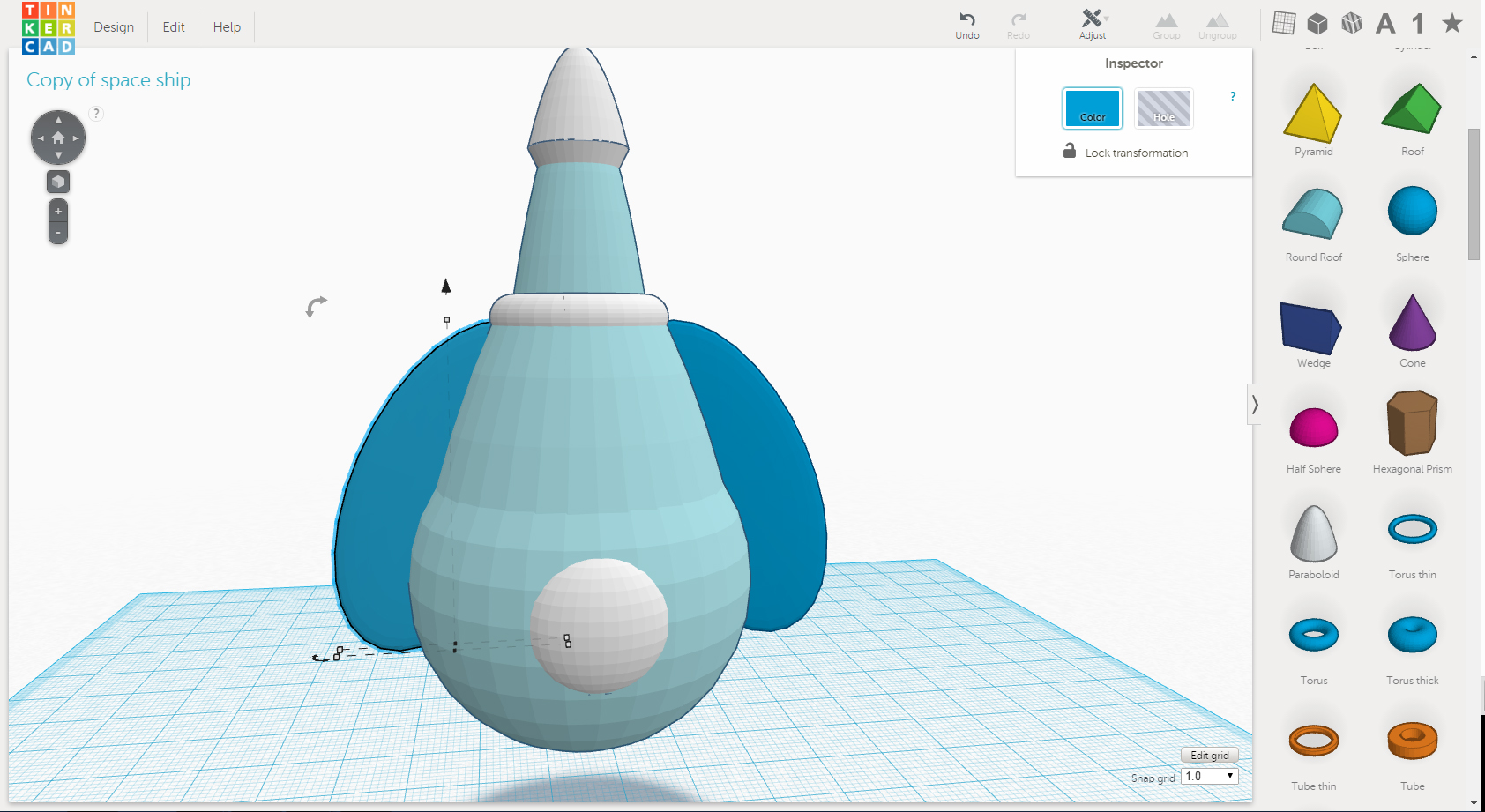1485x812 pixels.
Task: Select the Wedge shape
Action: (1312, 334)
